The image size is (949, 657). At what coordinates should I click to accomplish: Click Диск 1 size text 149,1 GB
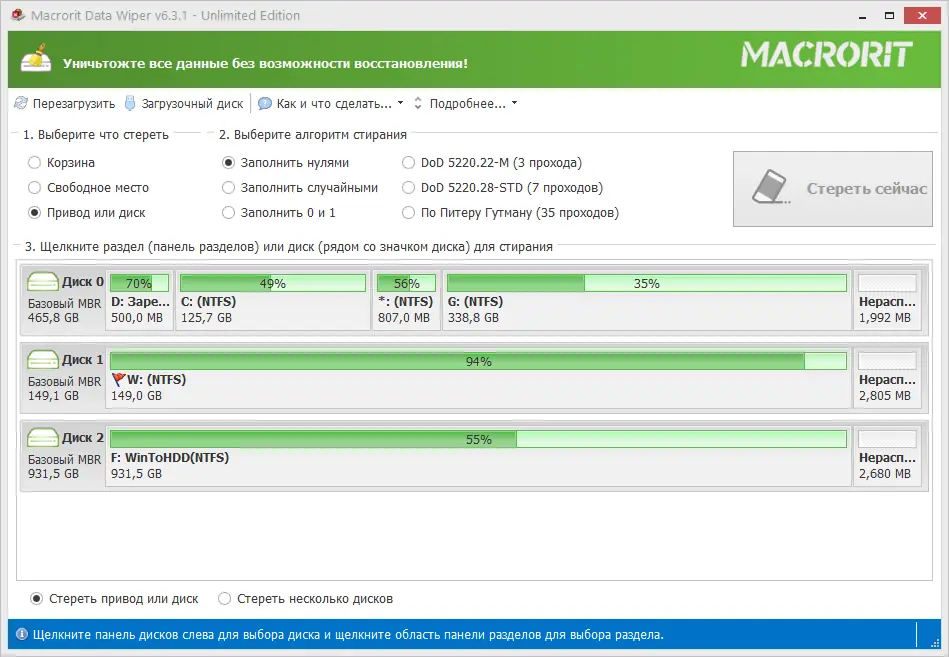coord(53,396)
